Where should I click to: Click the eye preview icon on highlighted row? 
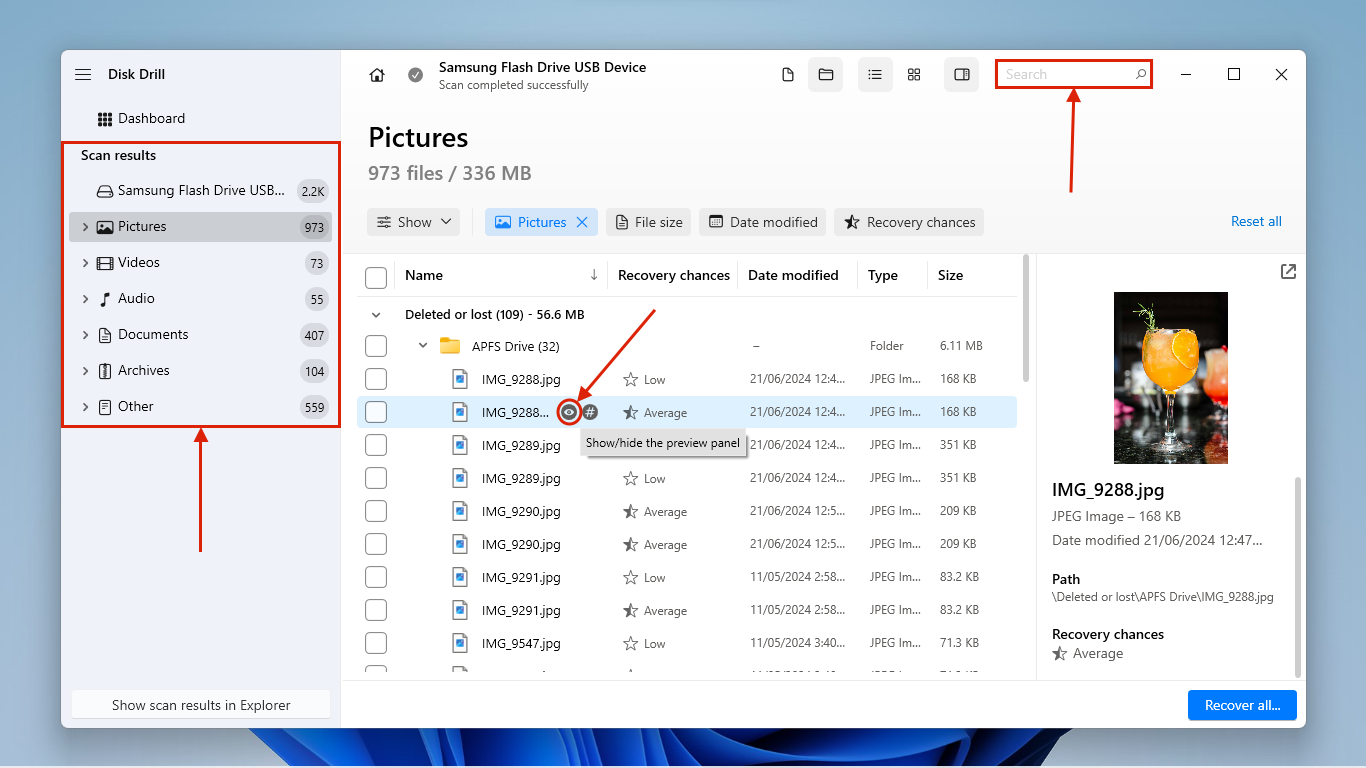tap(569, 412)
